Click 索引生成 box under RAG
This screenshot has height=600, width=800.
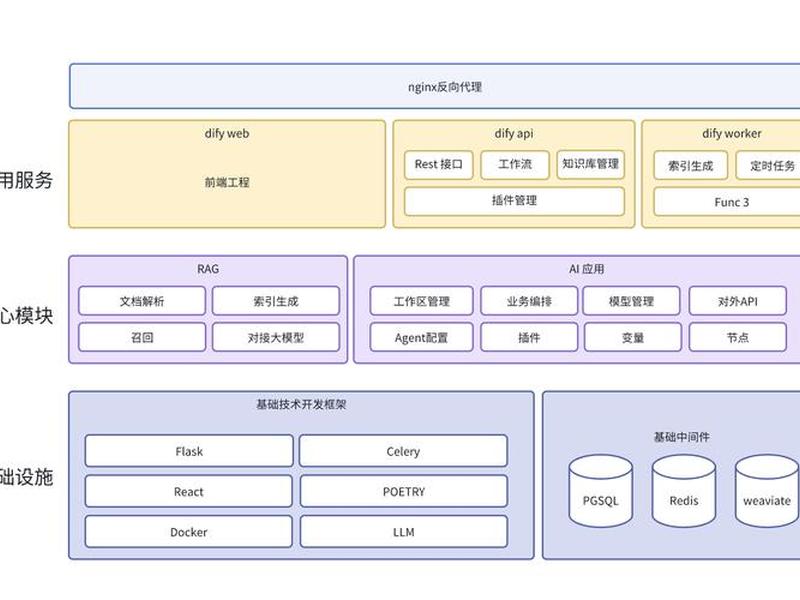point(276,301)
